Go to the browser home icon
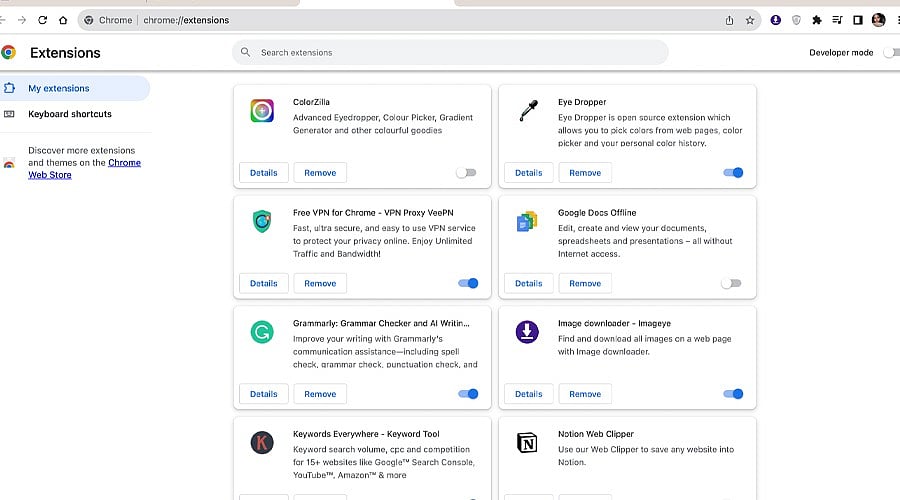The image size is (900, 500). 63,20
